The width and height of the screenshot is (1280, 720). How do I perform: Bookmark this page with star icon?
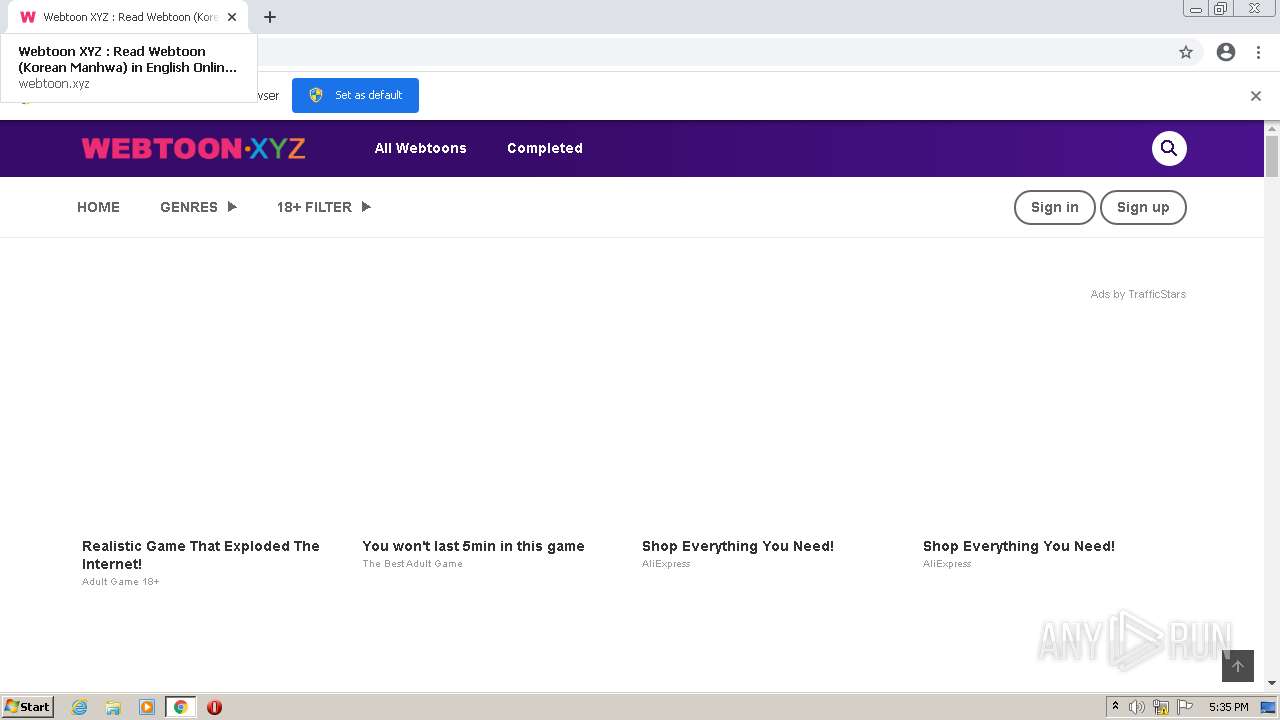click(1186, 52)
